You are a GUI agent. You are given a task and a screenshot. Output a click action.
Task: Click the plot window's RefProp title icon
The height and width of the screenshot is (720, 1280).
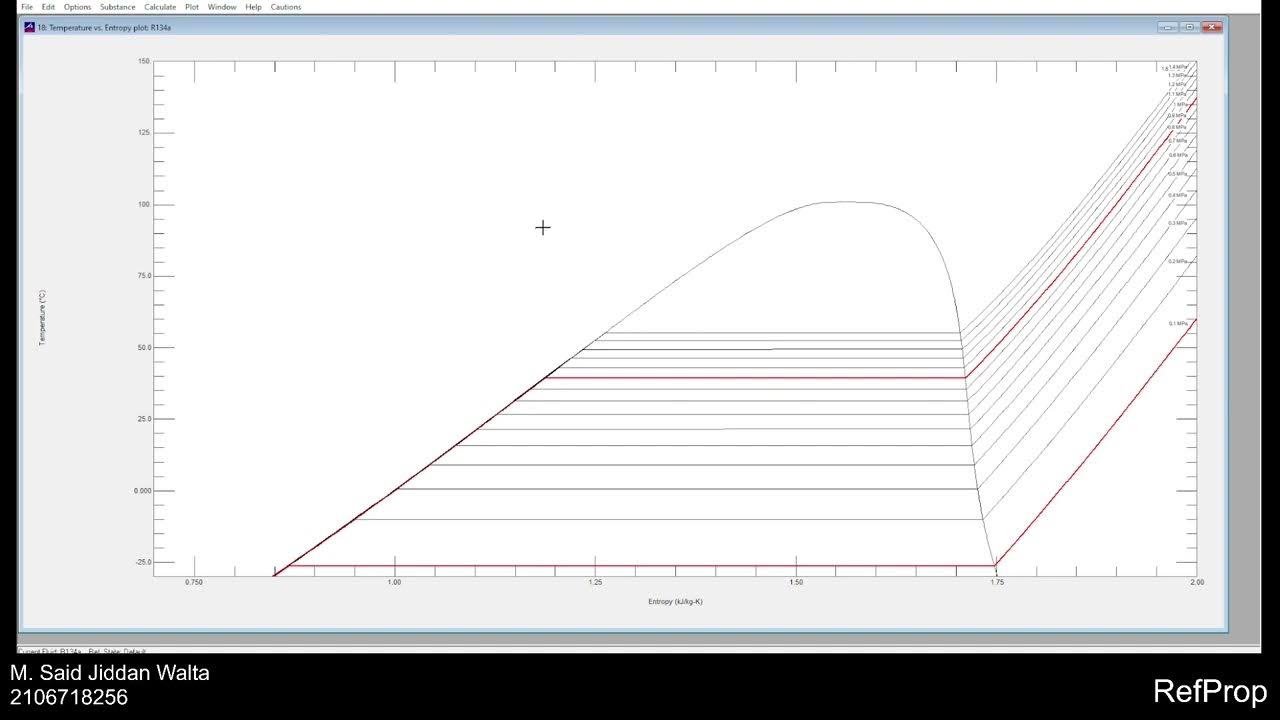(x=29, y=27)
